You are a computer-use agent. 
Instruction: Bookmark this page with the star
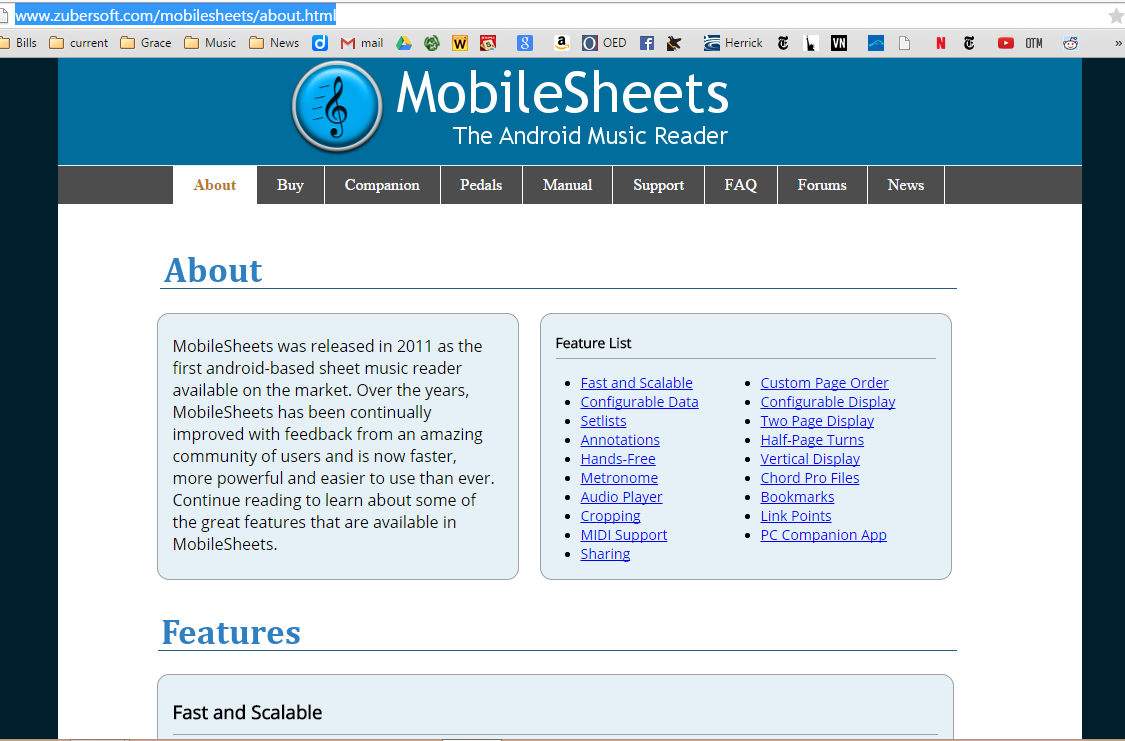pyautogui.click(x=1116, y=15)
